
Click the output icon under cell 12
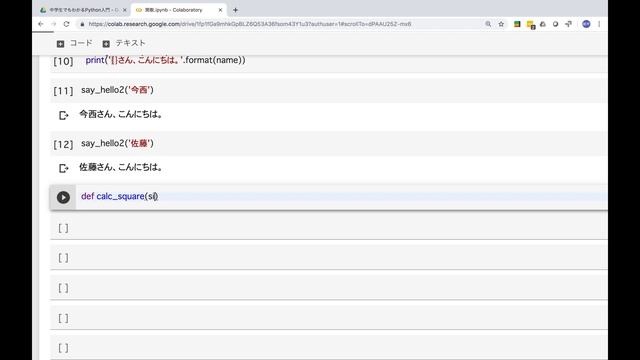63,168
